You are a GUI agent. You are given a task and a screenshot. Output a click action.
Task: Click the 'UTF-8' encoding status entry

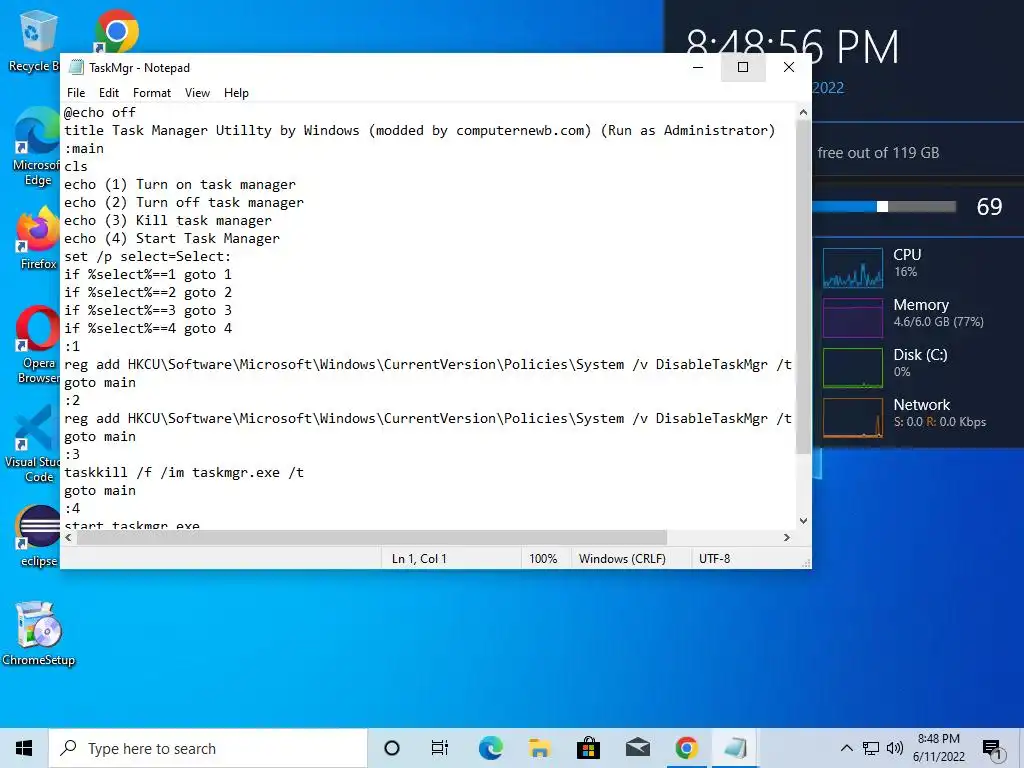tap(714, 559)
